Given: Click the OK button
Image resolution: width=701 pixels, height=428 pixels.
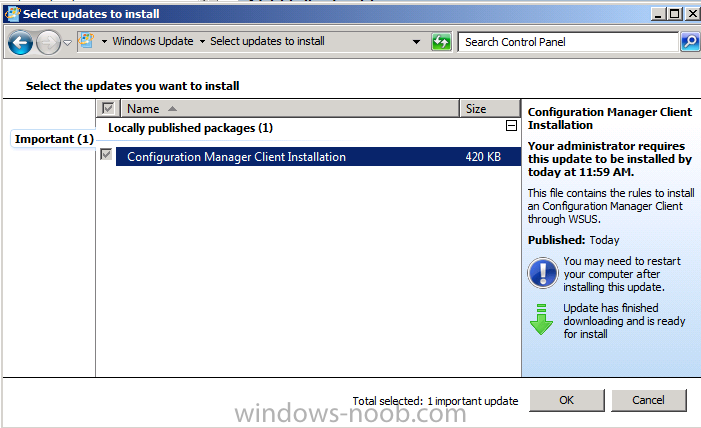Looking at the screenshot, I should point(567,400).
